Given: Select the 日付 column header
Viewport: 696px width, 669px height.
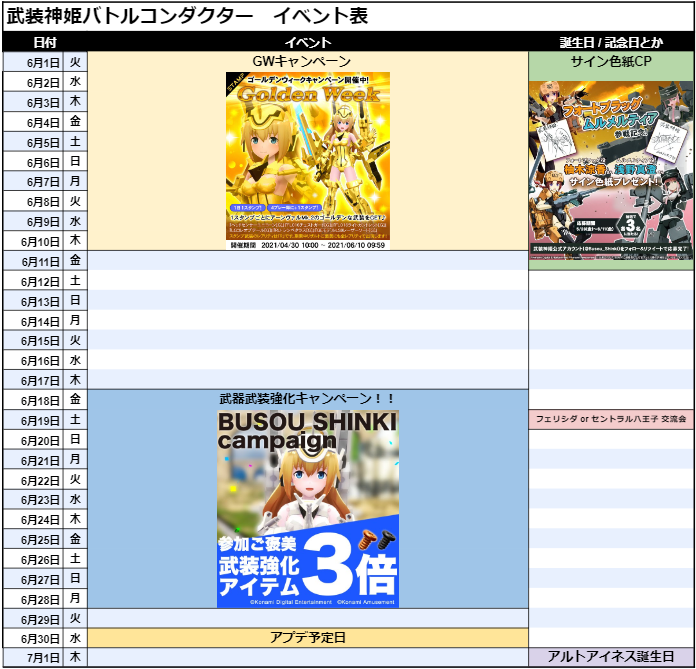Looking at the screenshot, I should [45, 42].
